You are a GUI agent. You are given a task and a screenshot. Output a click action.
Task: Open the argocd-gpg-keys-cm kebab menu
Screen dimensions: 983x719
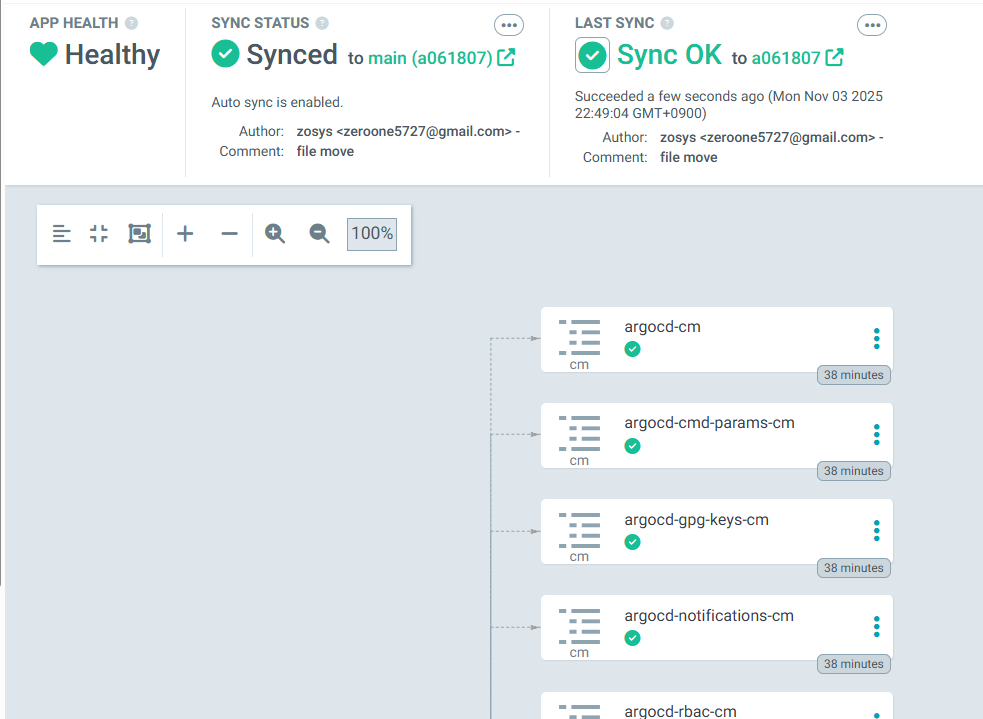[x=876, y=532]
